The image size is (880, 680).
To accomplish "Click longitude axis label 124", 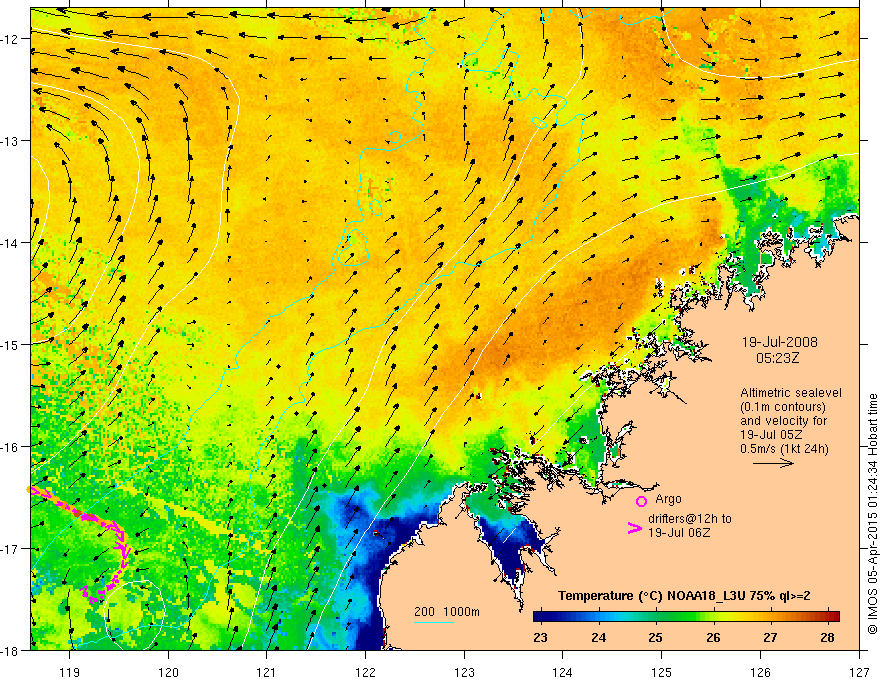I will pos(563,672).
